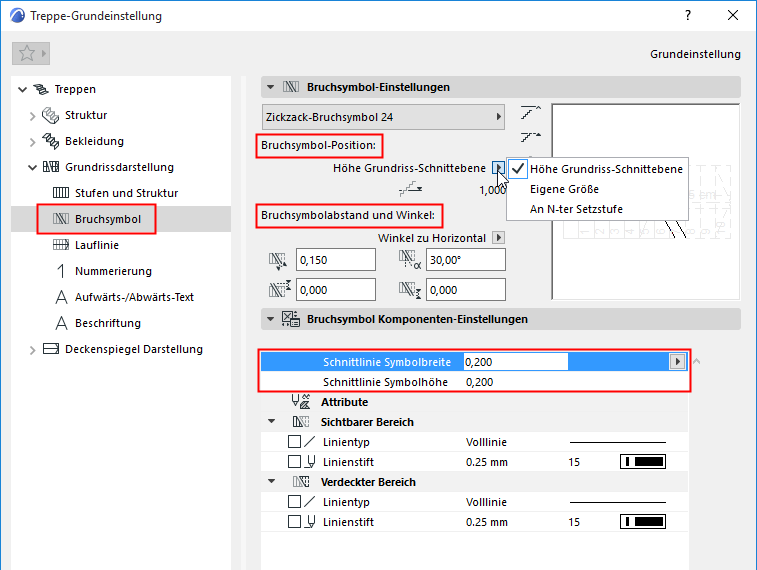Select Stufen und Struktur tree item

[x=126, y=193]
